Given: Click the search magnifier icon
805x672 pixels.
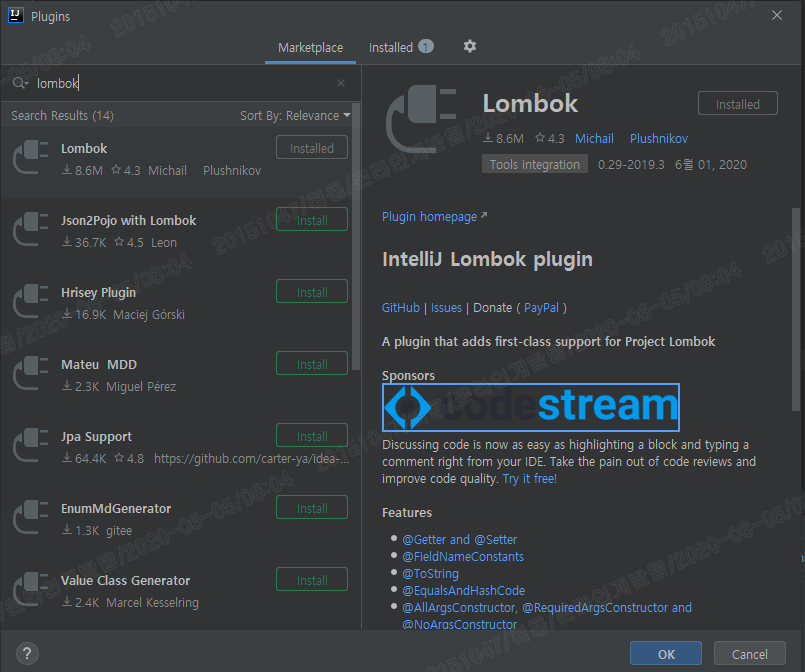Looking at the screenshot, I should pyautogui.click(x=19, y=83).
